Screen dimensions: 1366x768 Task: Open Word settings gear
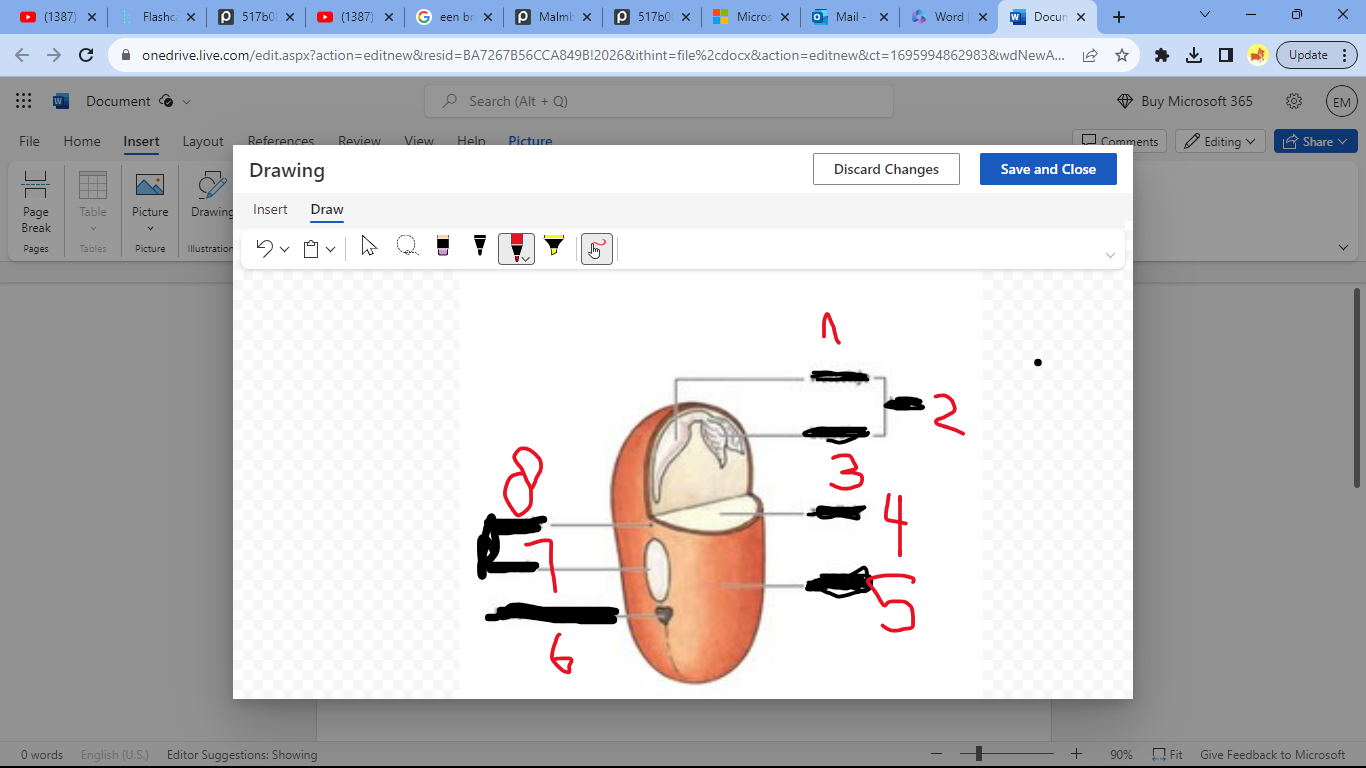(x=1294, y=101)
